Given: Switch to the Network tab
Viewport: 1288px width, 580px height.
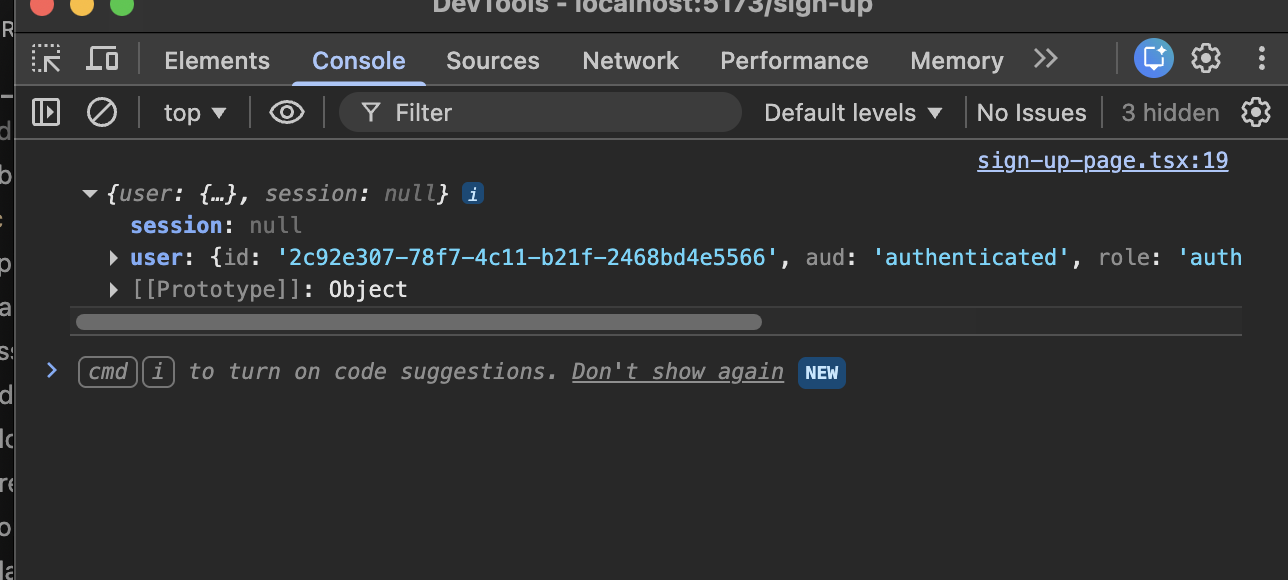Looking at the screenshot, I should [x=630, y=61].
